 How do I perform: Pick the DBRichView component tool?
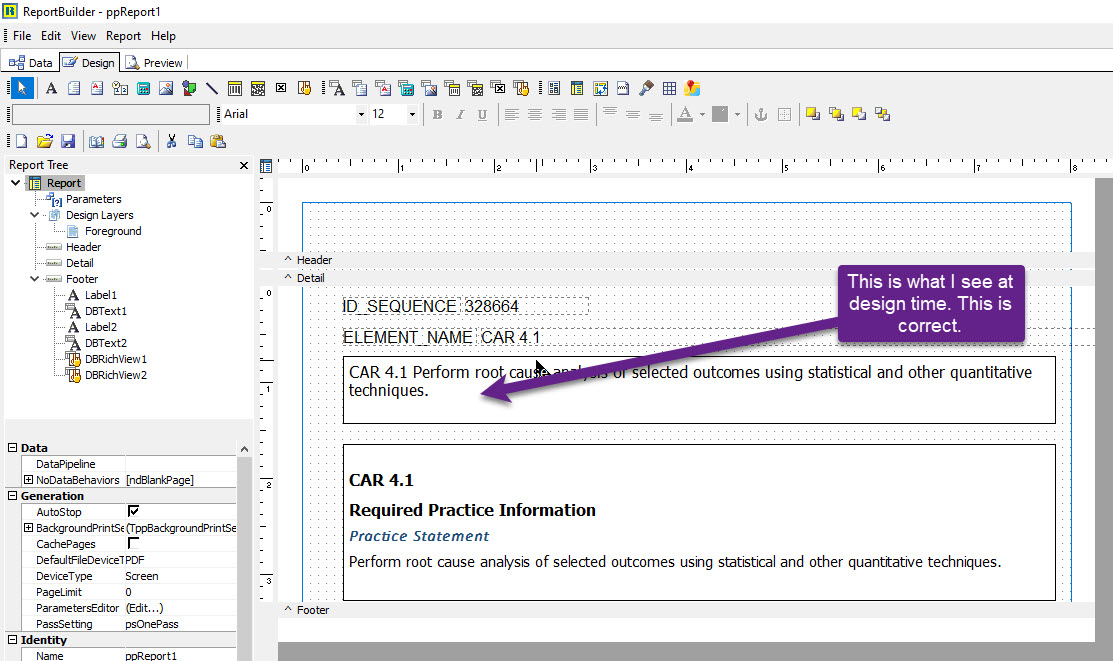pyautogui.click(x=521, y=88)
